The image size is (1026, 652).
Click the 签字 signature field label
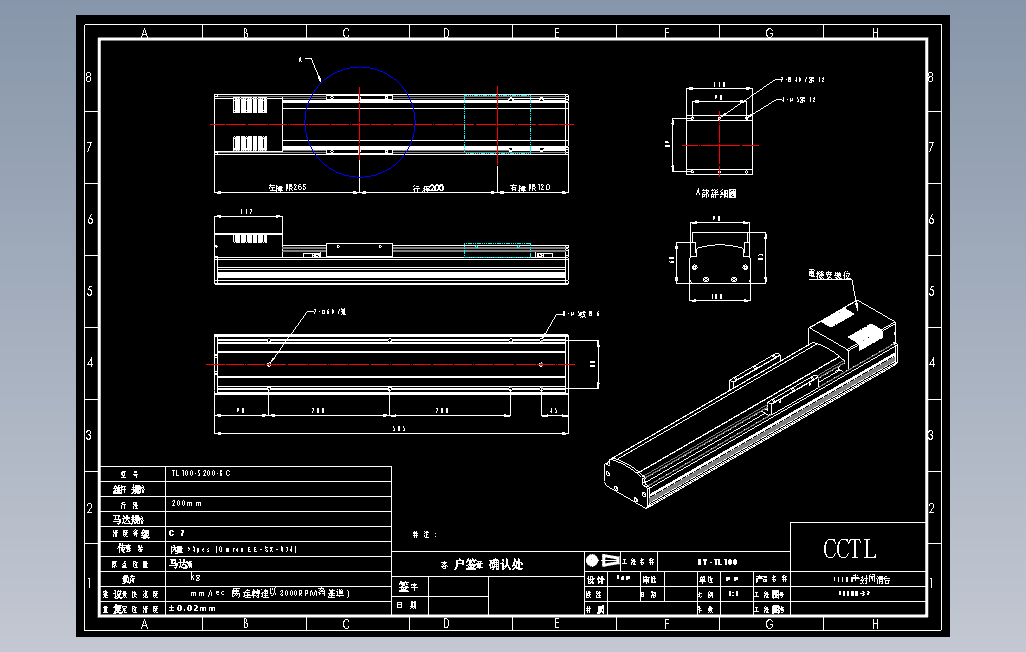tap(408, 587)
